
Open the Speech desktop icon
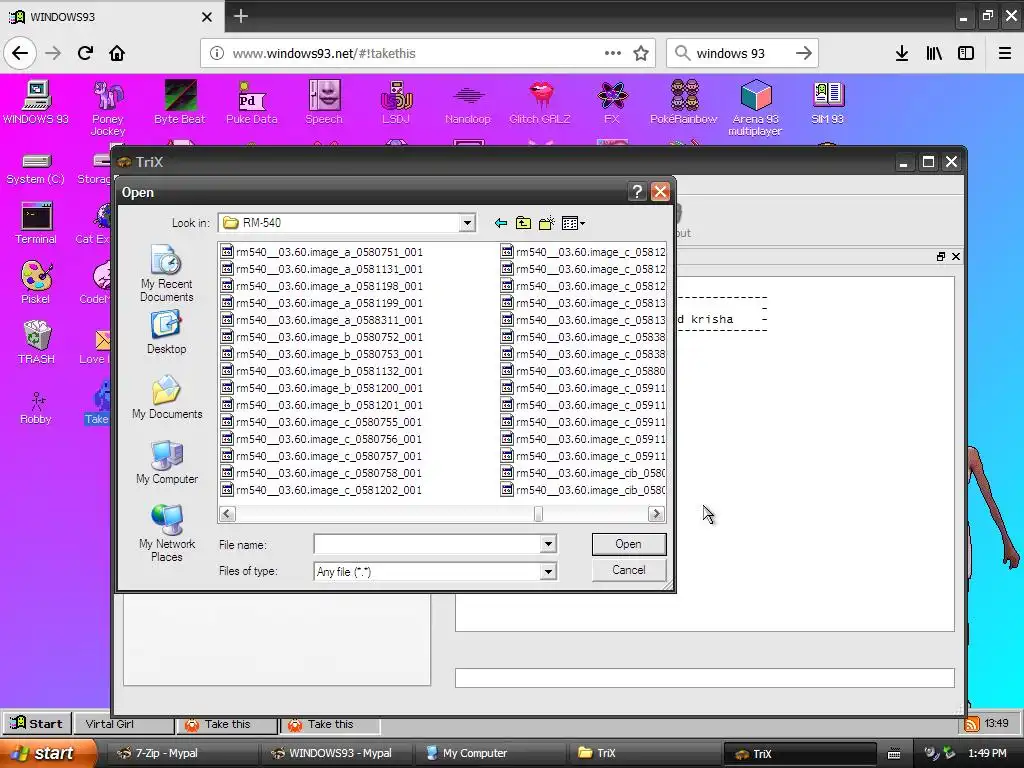pos(324,103)
